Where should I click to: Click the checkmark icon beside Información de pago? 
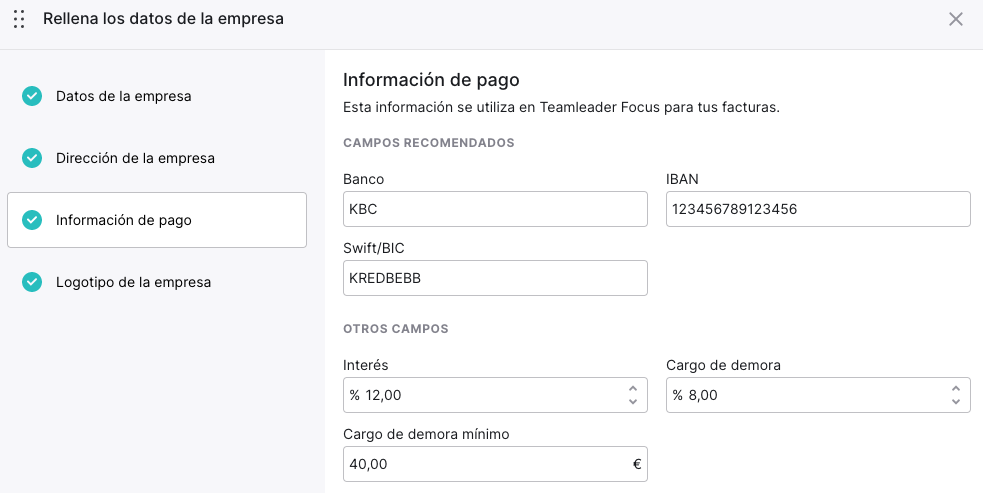[32, 220]
